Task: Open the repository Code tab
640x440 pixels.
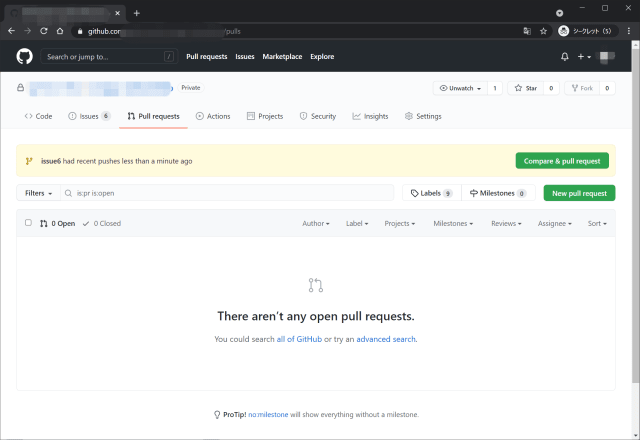Action: (x=38, y=116)
